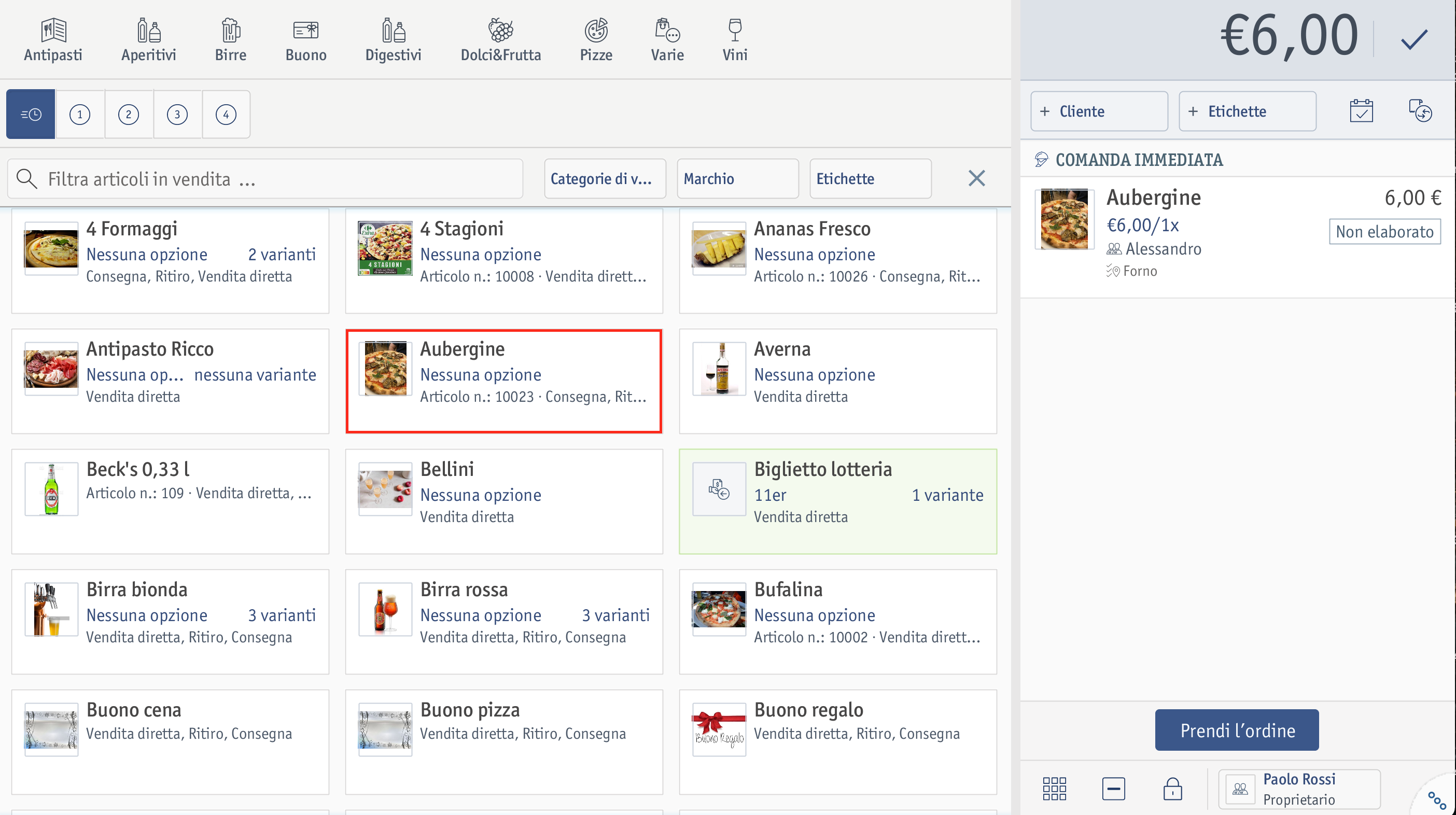Image resolution: width=1456 pixels, height=815 pixels.
Task: Open Aubergine thumbnail in the order
Action: [1065, 219]
